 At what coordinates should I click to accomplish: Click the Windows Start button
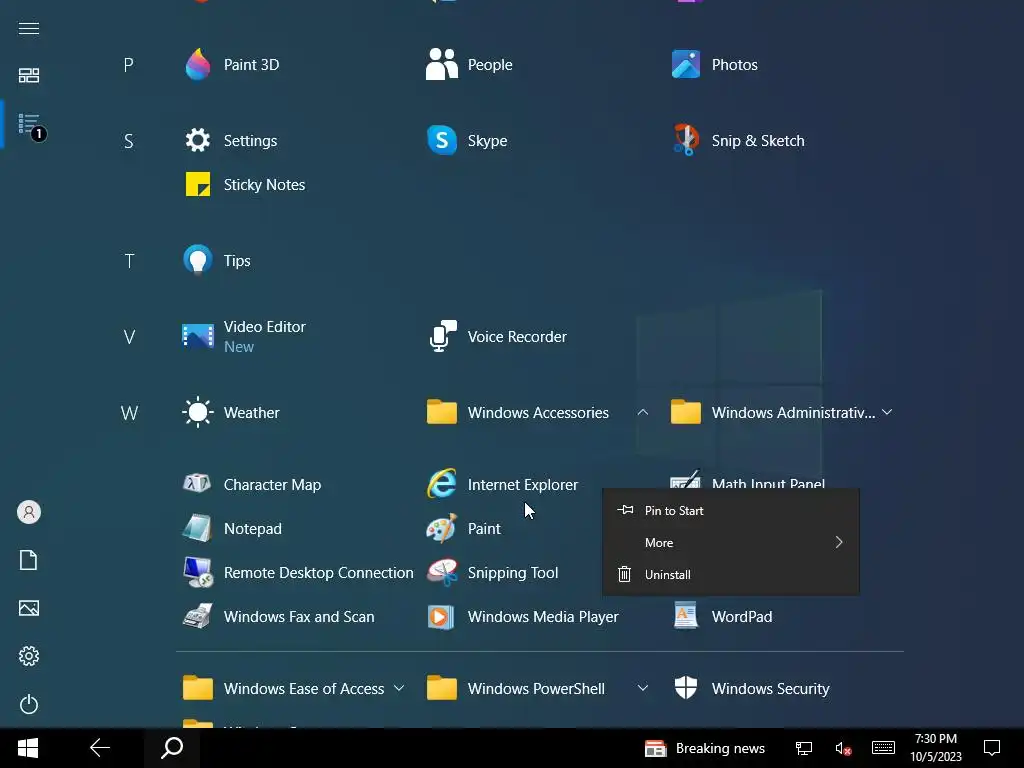27,748
